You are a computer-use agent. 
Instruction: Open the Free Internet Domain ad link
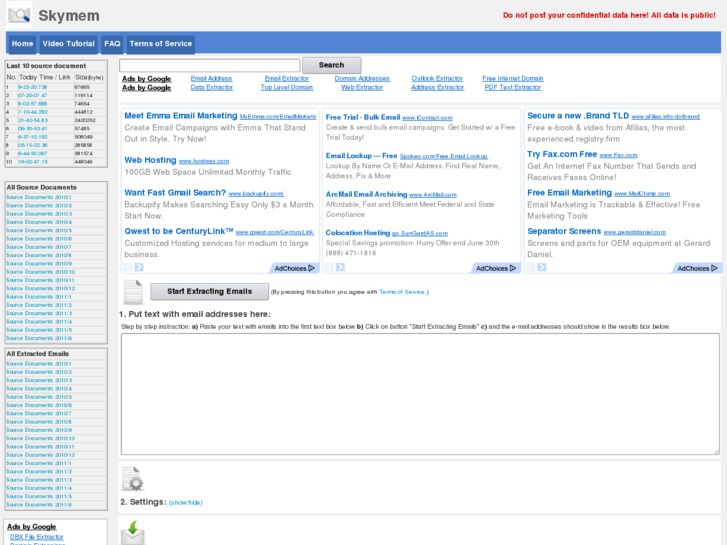tap(513, 78)
